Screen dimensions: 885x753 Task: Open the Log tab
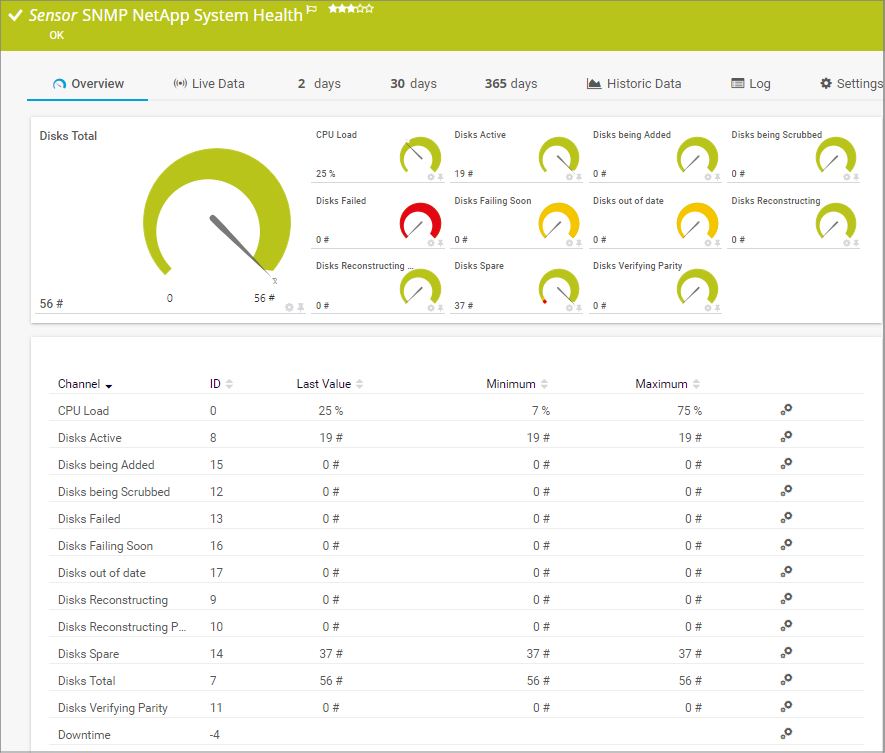coord(751,84)
